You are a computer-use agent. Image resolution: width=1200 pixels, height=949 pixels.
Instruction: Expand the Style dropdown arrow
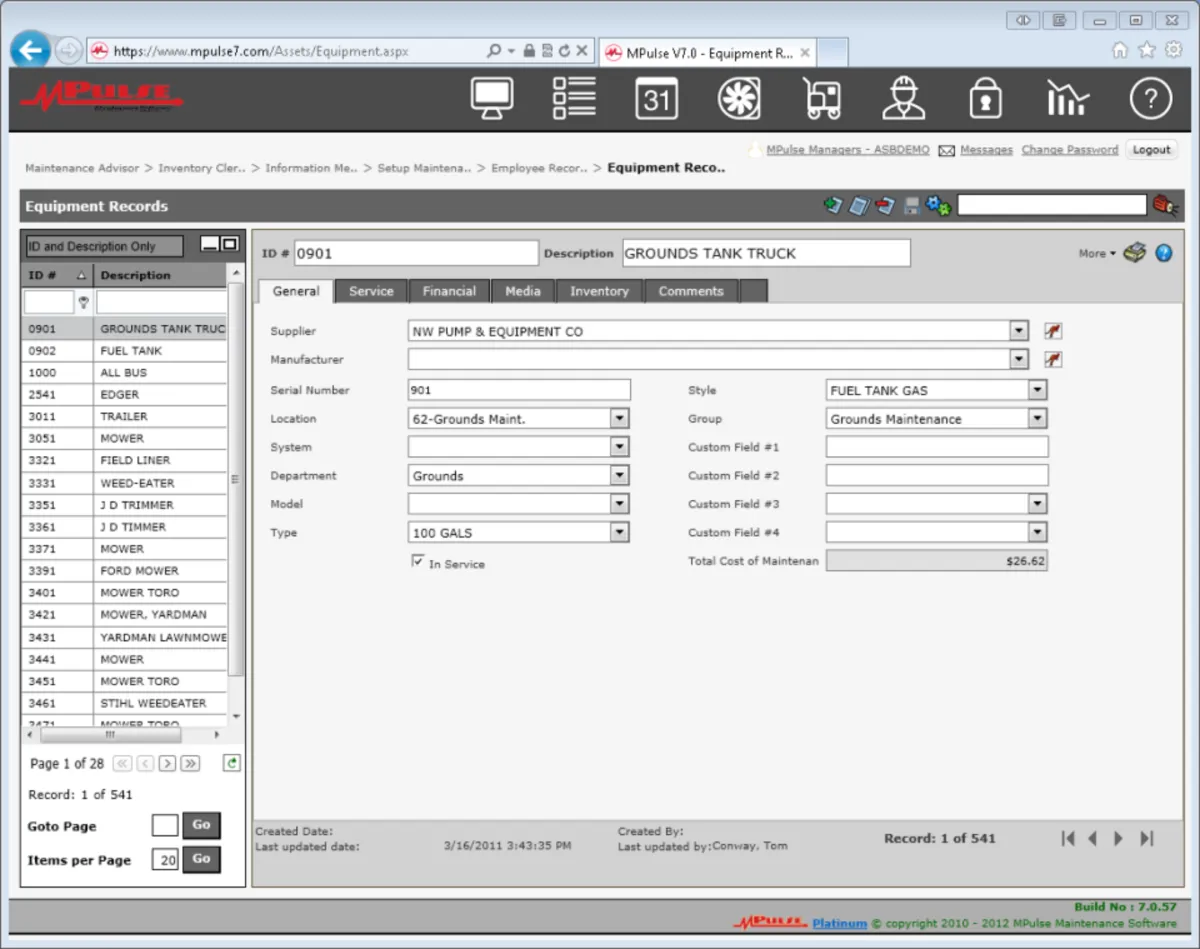point(1037,390)
